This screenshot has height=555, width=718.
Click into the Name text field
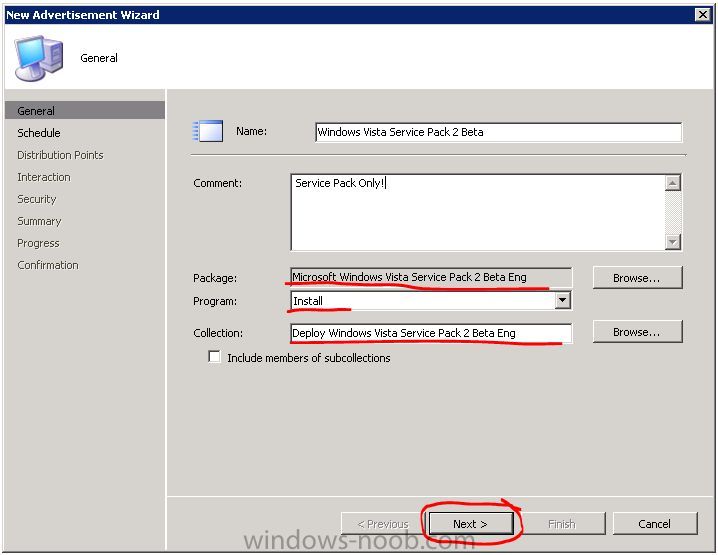coord(498,132)
